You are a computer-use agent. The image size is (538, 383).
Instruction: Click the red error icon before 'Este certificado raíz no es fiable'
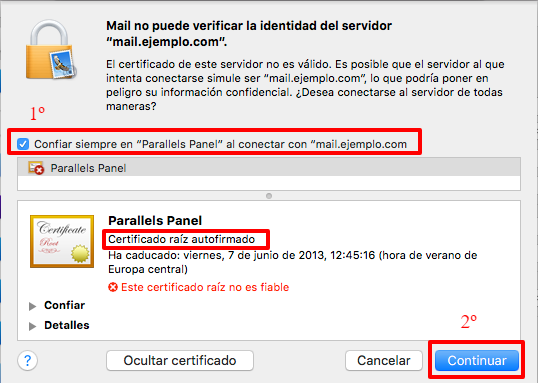click(x=113, y=287)
